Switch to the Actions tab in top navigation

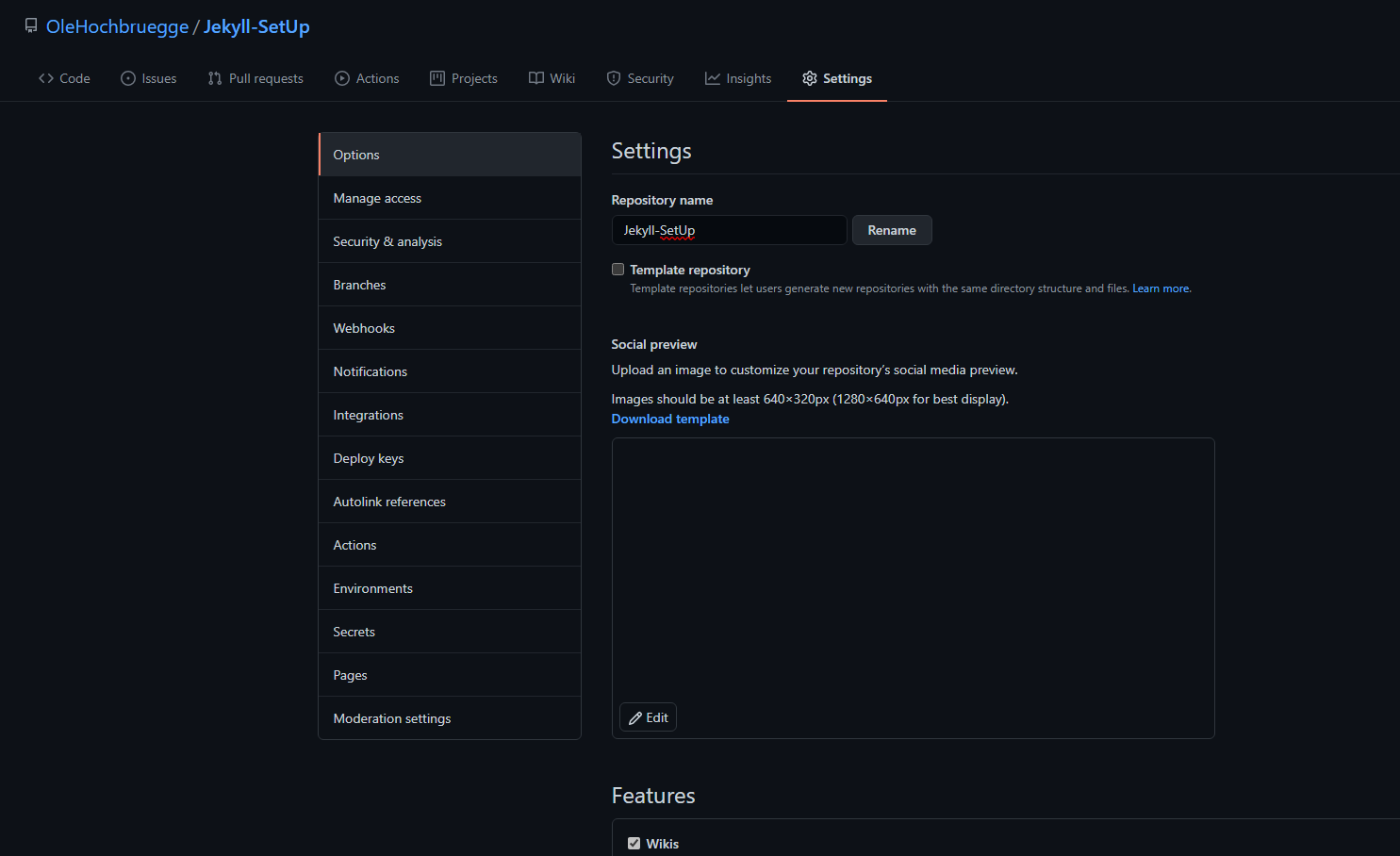click(367, 78)
